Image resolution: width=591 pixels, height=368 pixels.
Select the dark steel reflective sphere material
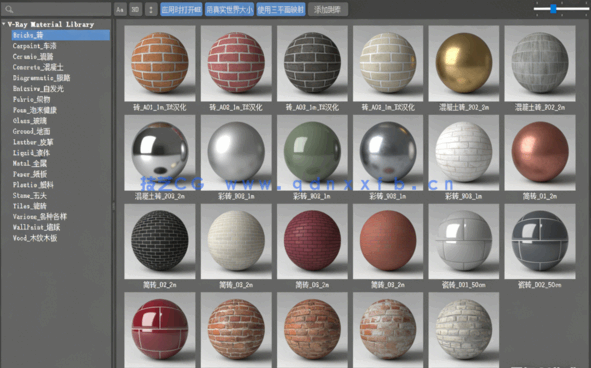coord(388,153)
